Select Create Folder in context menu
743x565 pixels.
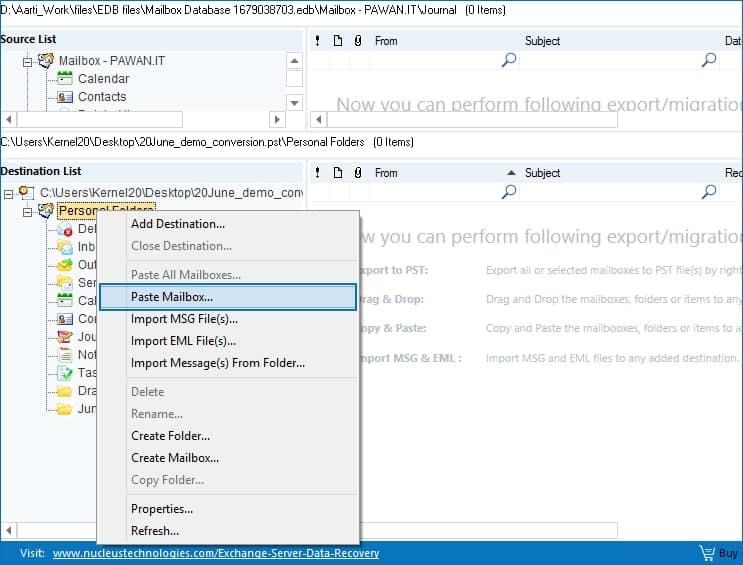170,436
